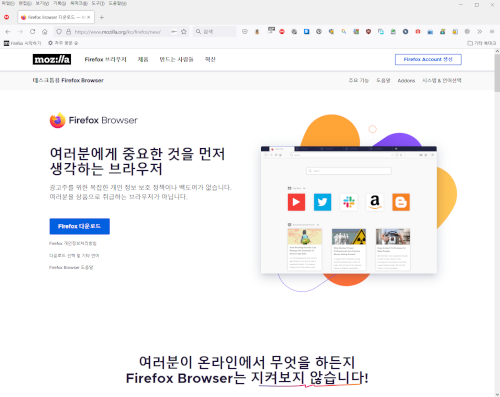Open the Firefox 시작하기 bookmark
500x397 pixels.
[x=22, y=43]
